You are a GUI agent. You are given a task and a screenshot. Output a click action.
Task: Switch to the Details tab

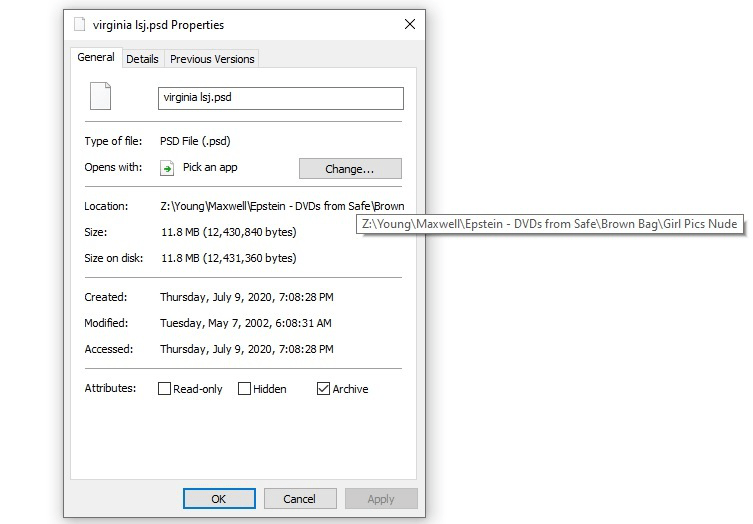[142, 59]
